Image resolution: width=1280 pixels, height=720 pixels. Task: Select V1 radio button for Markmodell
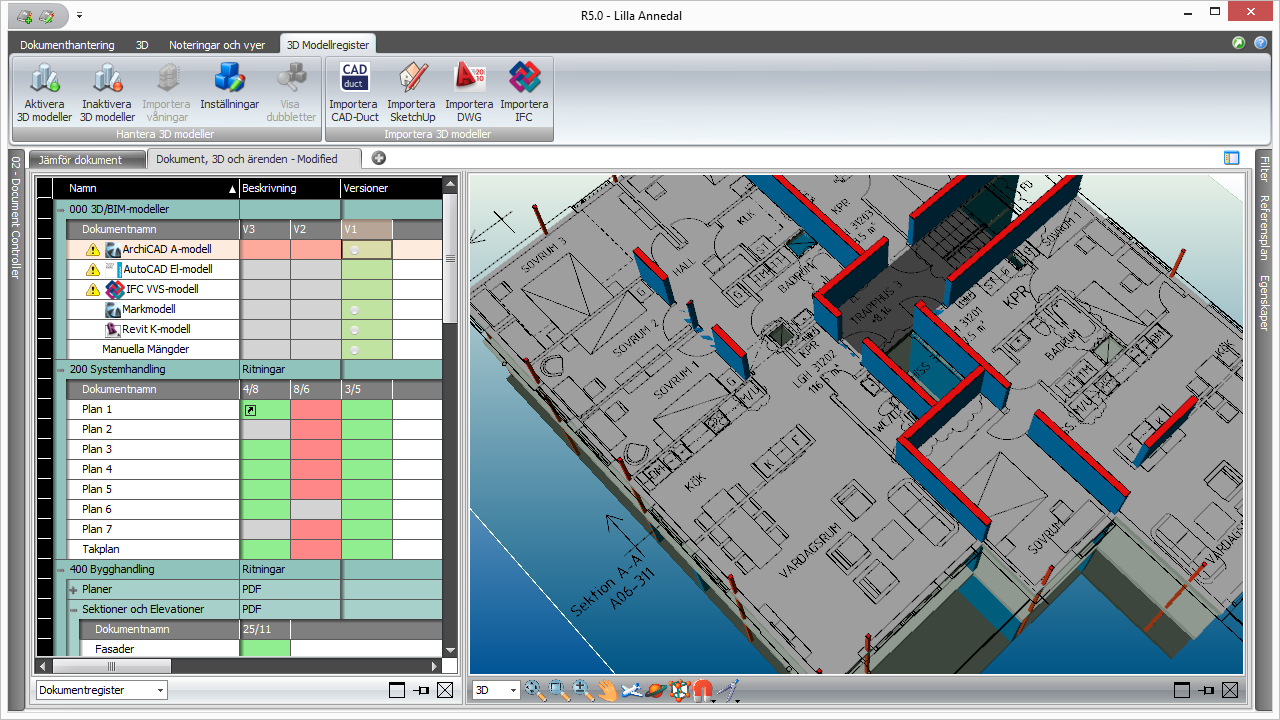click(x=354, y=309)
